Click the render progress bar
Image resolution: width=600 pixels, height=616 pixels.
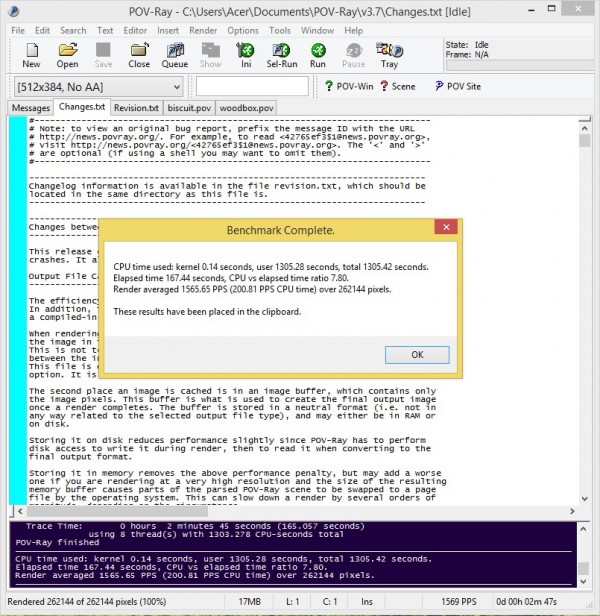pyautogui.click(x=519, y=66)
